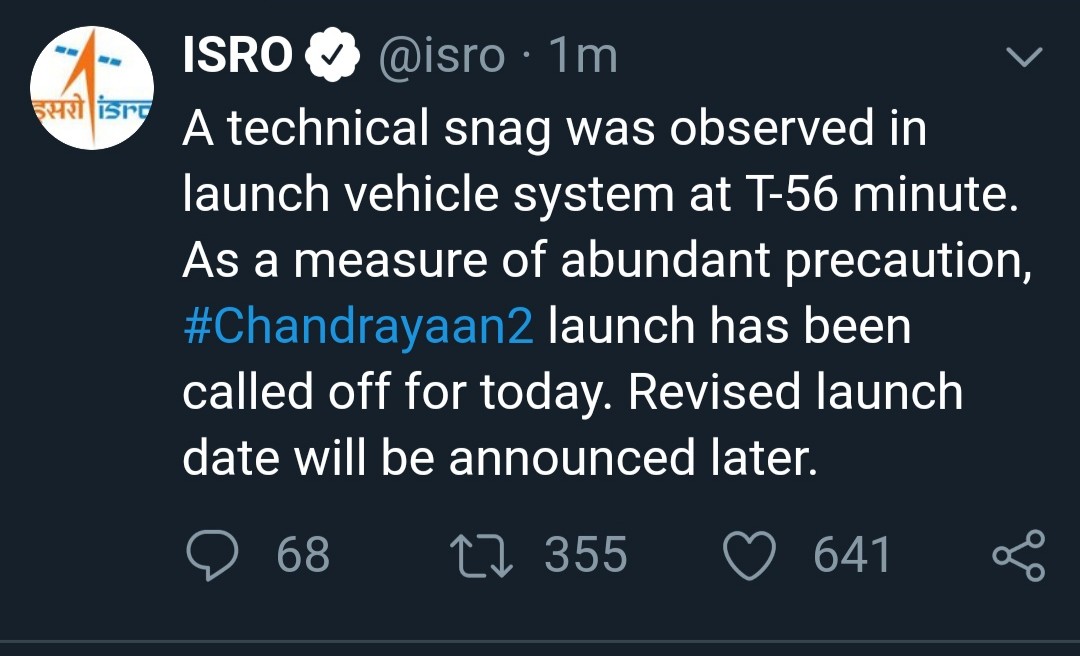The width and height of the screenshot is (1080, 656).
Task: Click the orange rocket in ISRO logo
Action: 81,86
